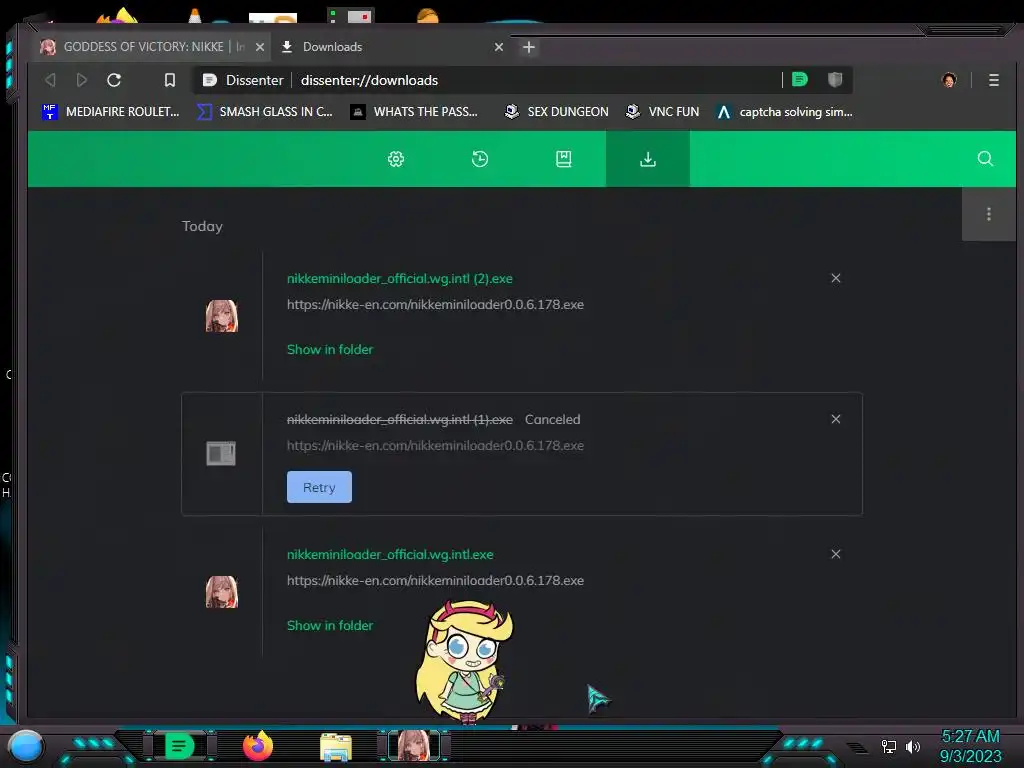Open a new tab with plus button
The height and width of the screenshot is (768, 1024).
tap(529, 47)
